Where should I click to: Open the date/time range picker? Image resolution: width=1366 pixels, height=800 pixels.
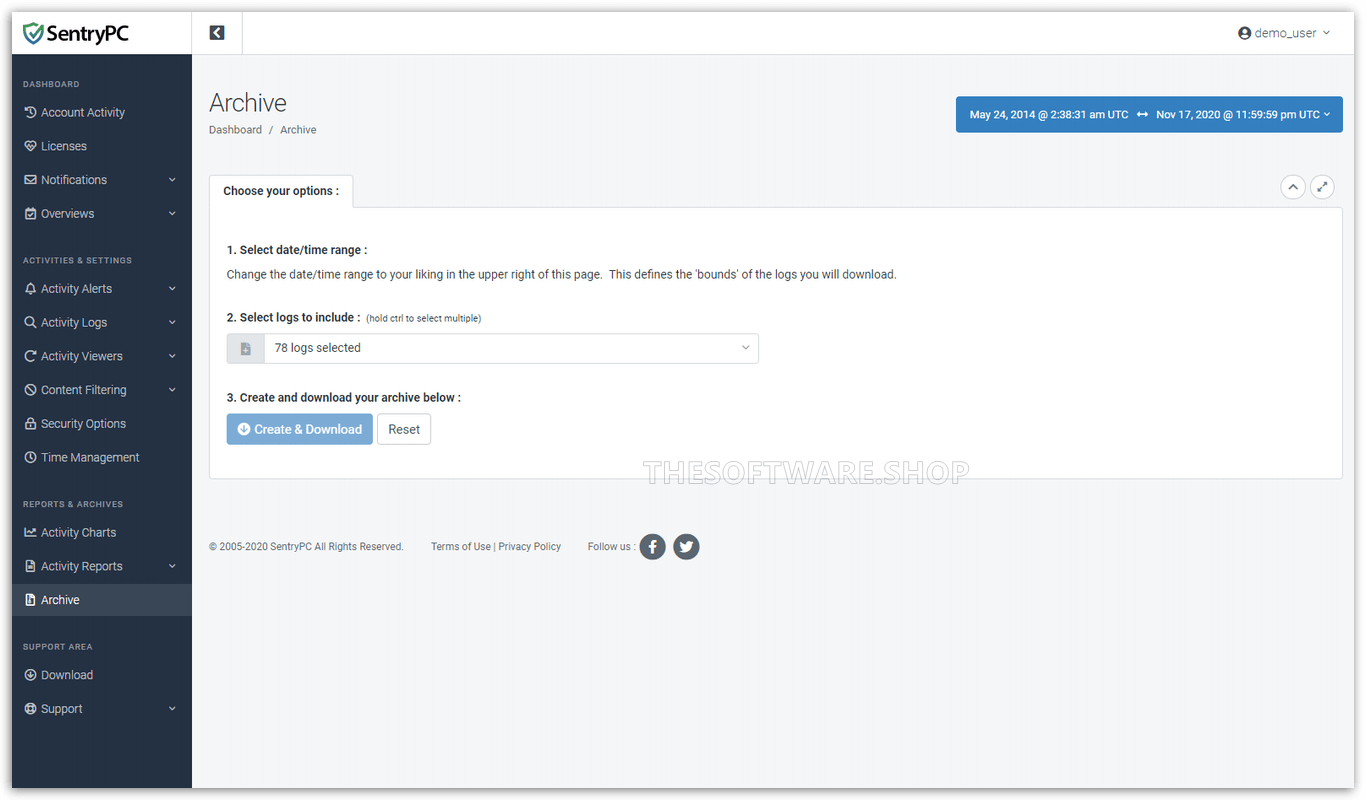tap(1148, 115)
